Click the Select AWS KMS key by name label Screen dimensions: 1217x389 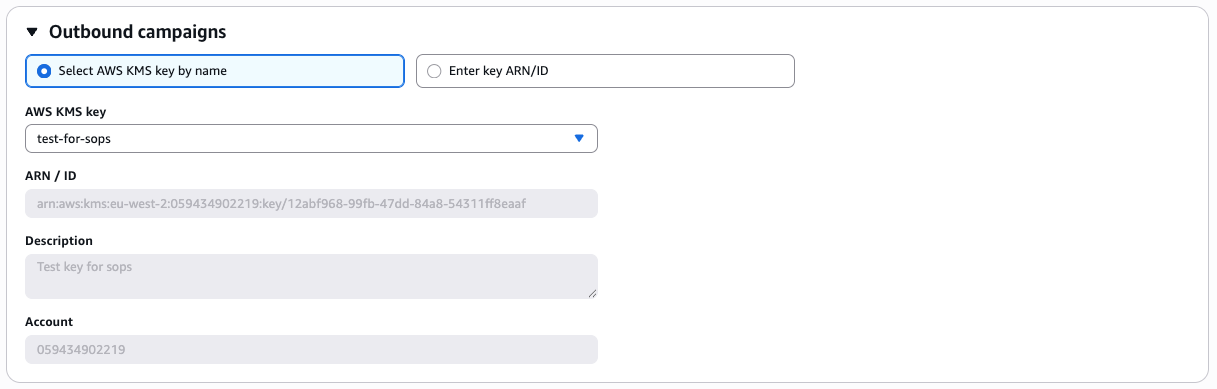click(x=149, y=71)
